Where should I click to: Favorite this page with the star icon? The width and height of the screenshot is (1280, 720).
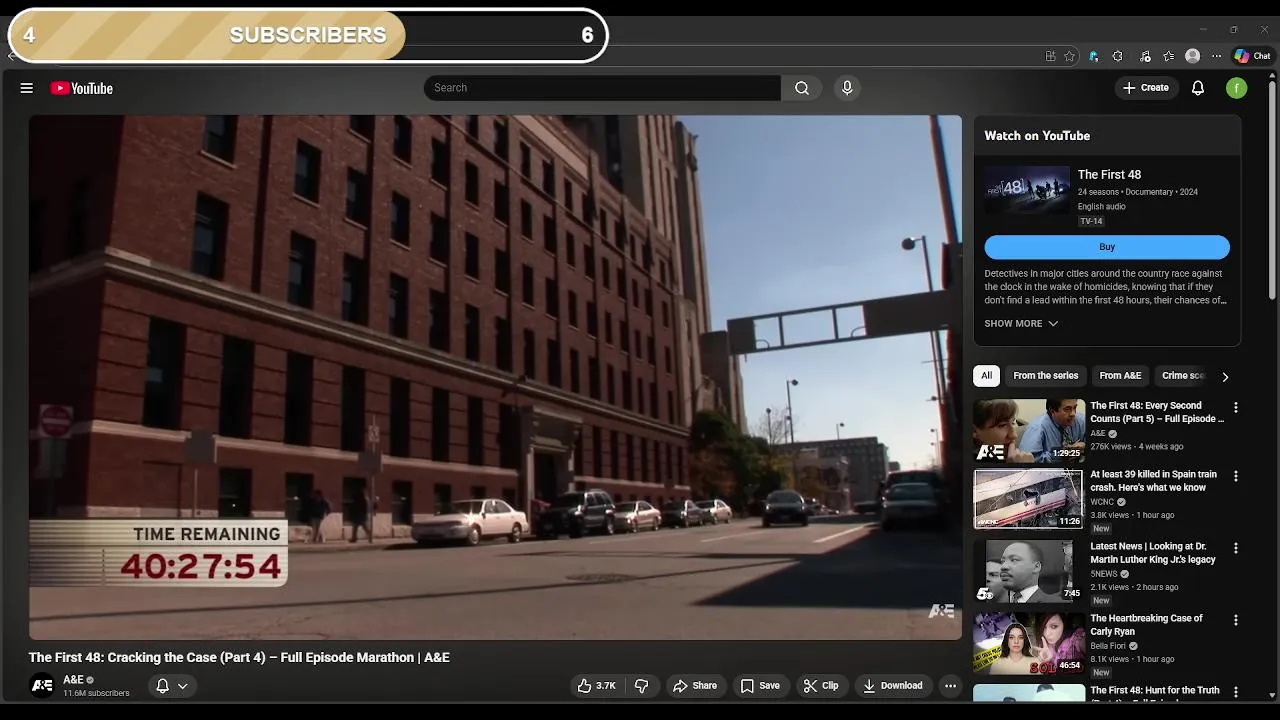click(1070, 56)
